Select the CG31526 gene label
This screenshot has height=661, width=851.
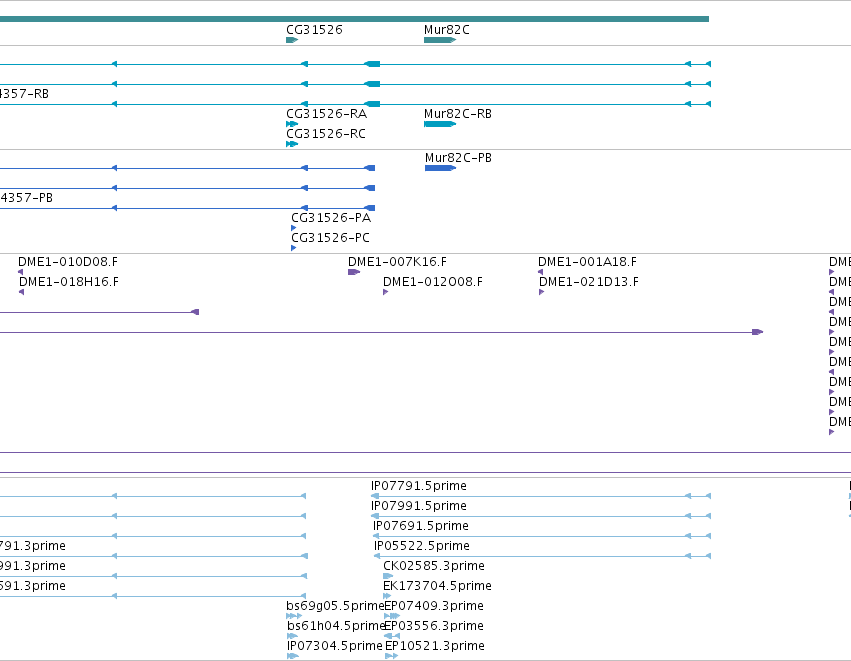(314, 30)
